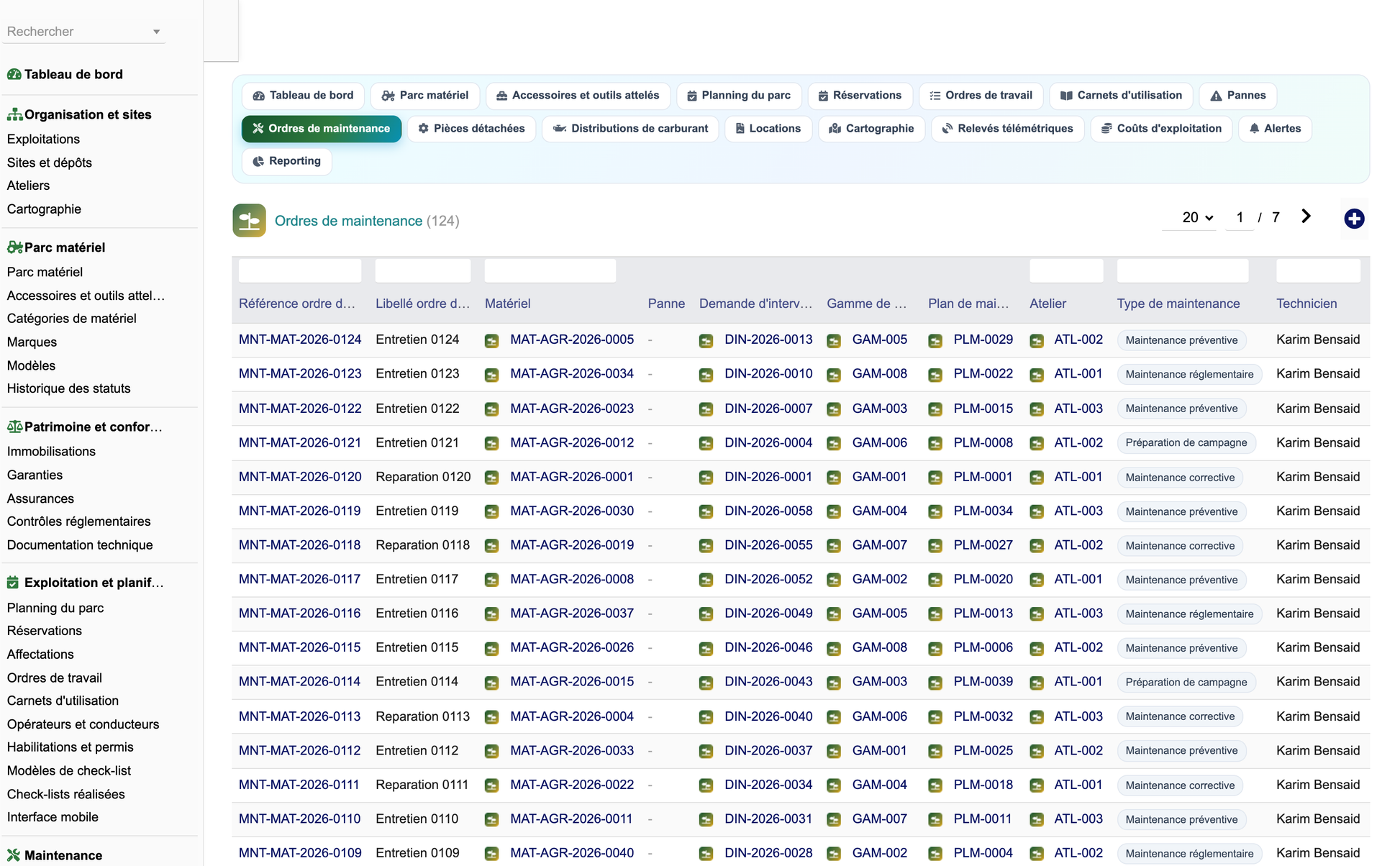The height and width of the screenshot is (866, 1400).
Task: Go to next page with chevron arrow
Action: pyautogui.click(x=1306, y=216)
